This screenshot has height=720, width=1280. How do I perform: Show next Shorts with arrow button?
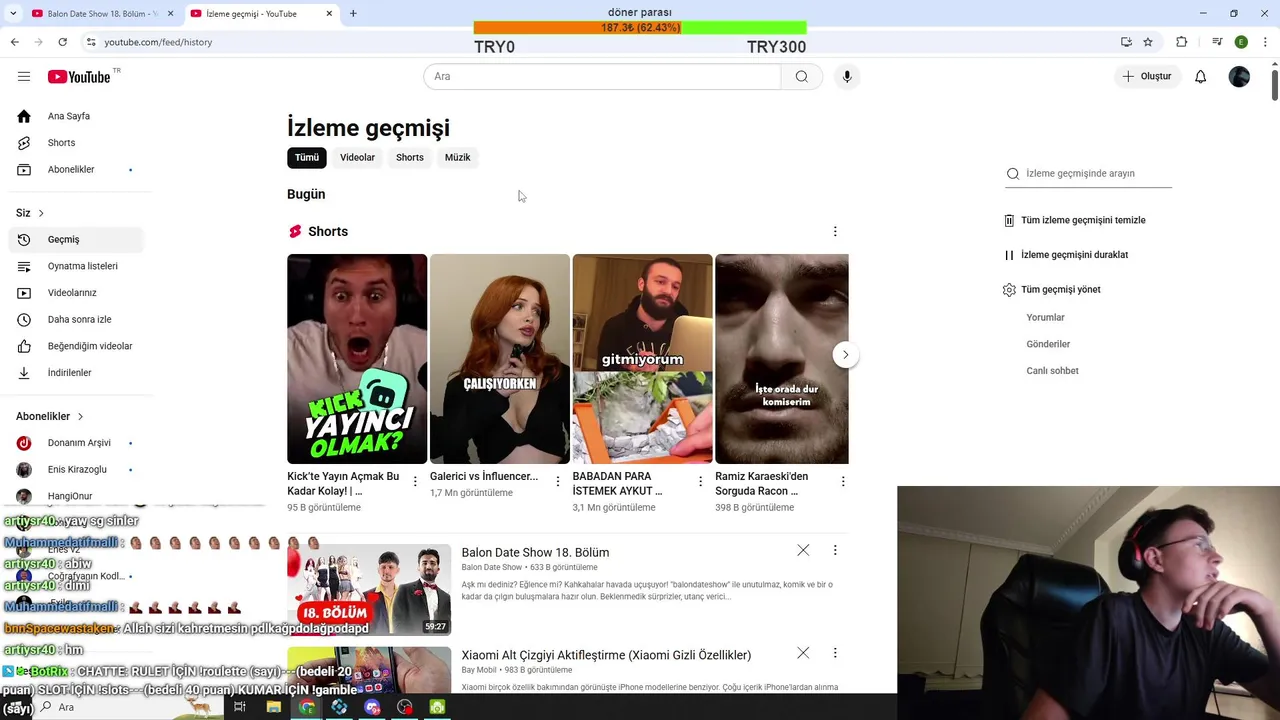coord(845,355)
